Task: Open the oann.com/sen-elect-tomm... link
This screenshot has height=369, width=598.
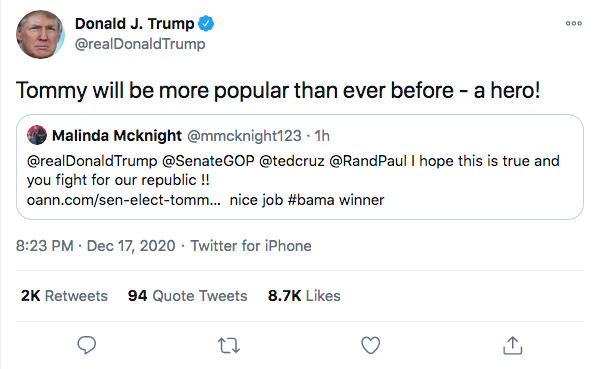Action: pyautogui.click(x=124, y=200)
